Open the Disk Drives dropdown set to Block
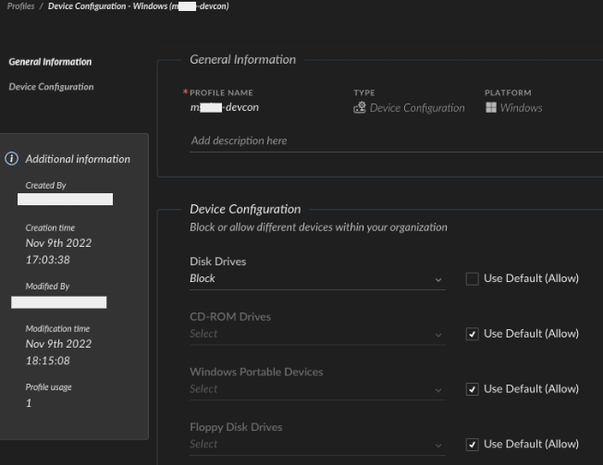603x465 pixels. click(x=316, y=279)
